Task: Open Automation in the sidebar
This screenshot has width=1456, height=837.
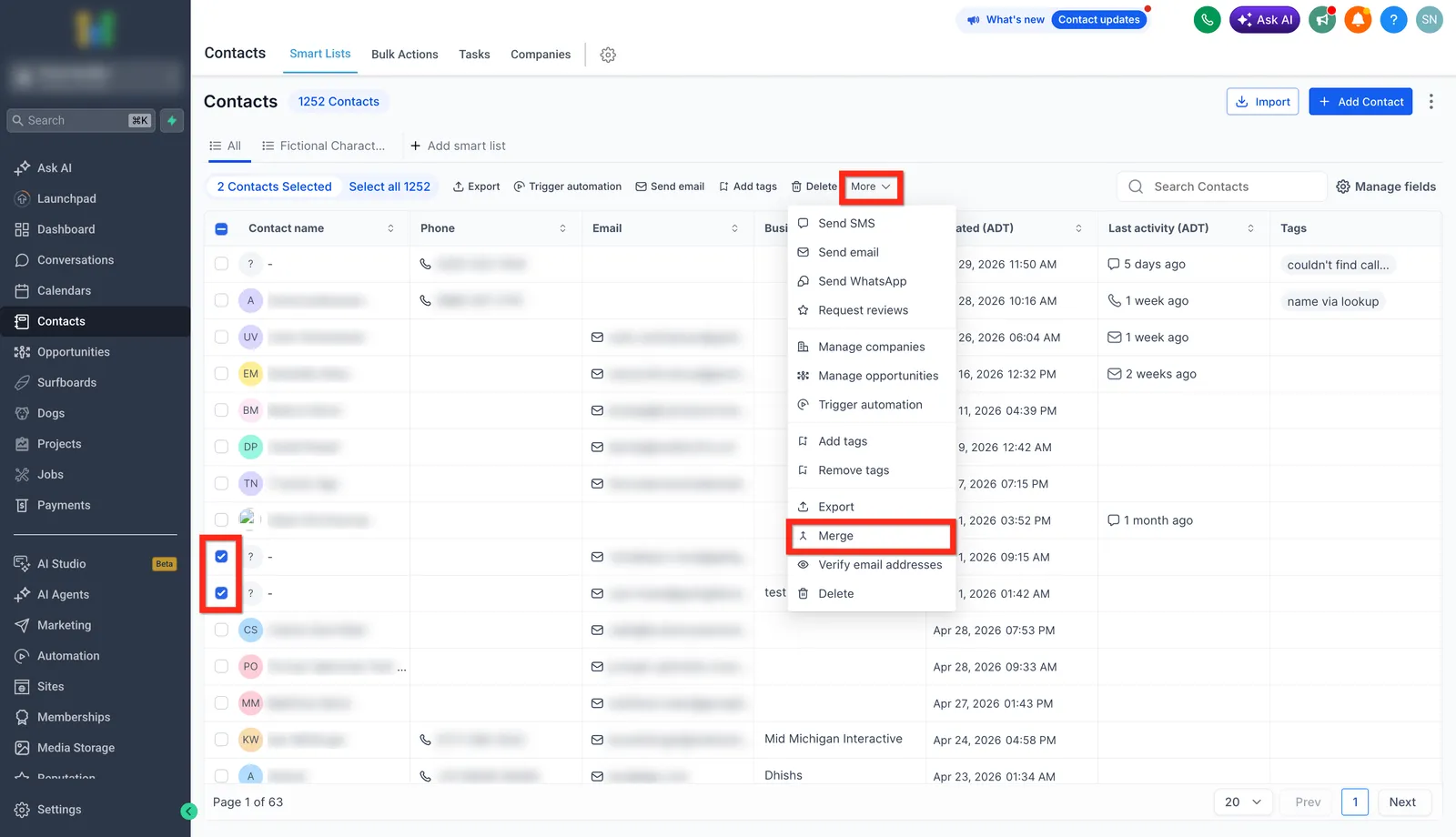Action: pyautogui.click(x=68, y=656)
